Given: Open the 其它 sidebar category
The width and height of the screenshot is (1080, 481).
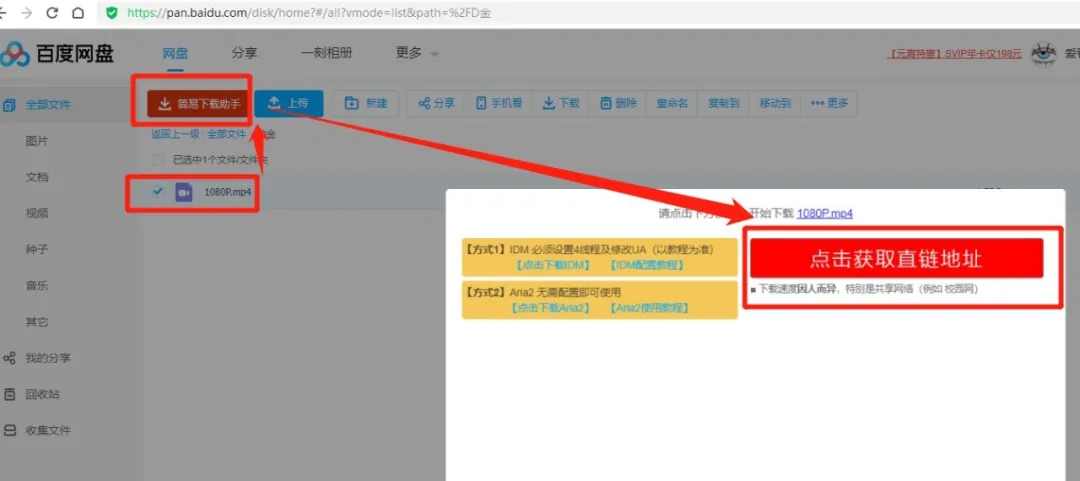Looking at the screenshot, I should click(37, 322).
